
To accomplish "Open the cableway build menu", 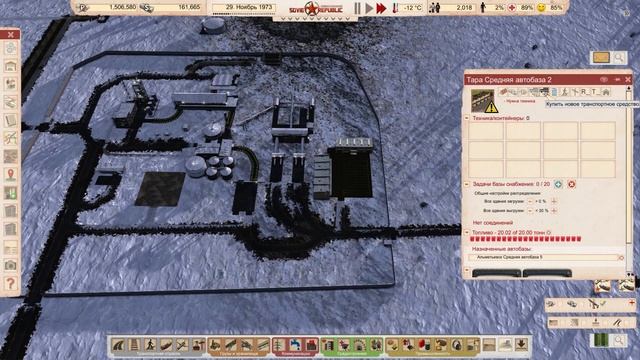I will (x=198, y=345).
